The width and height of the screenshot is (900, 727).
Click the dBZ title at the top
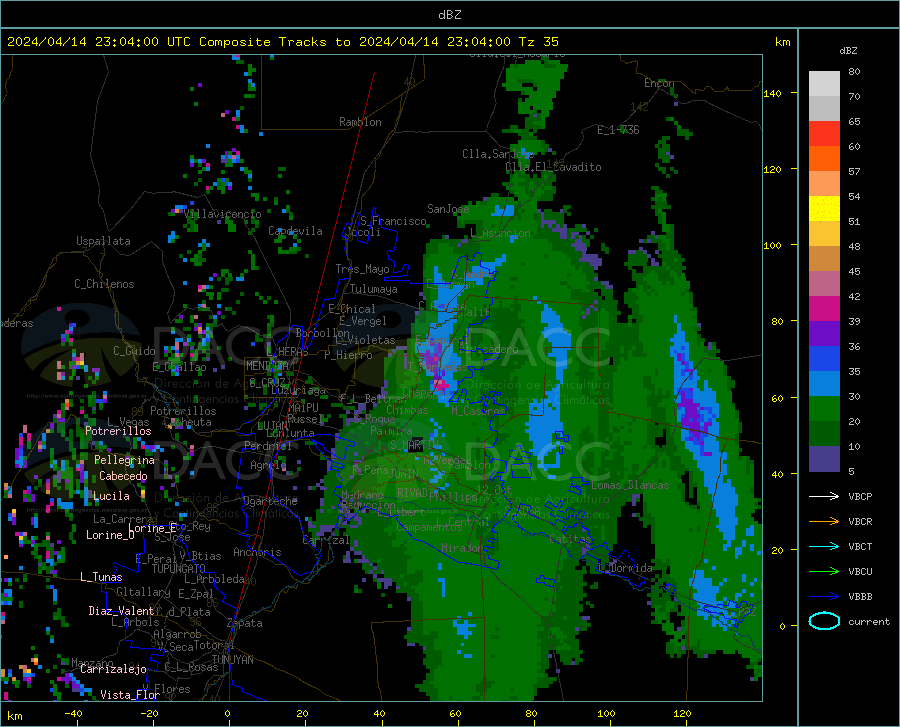point(449,15)
